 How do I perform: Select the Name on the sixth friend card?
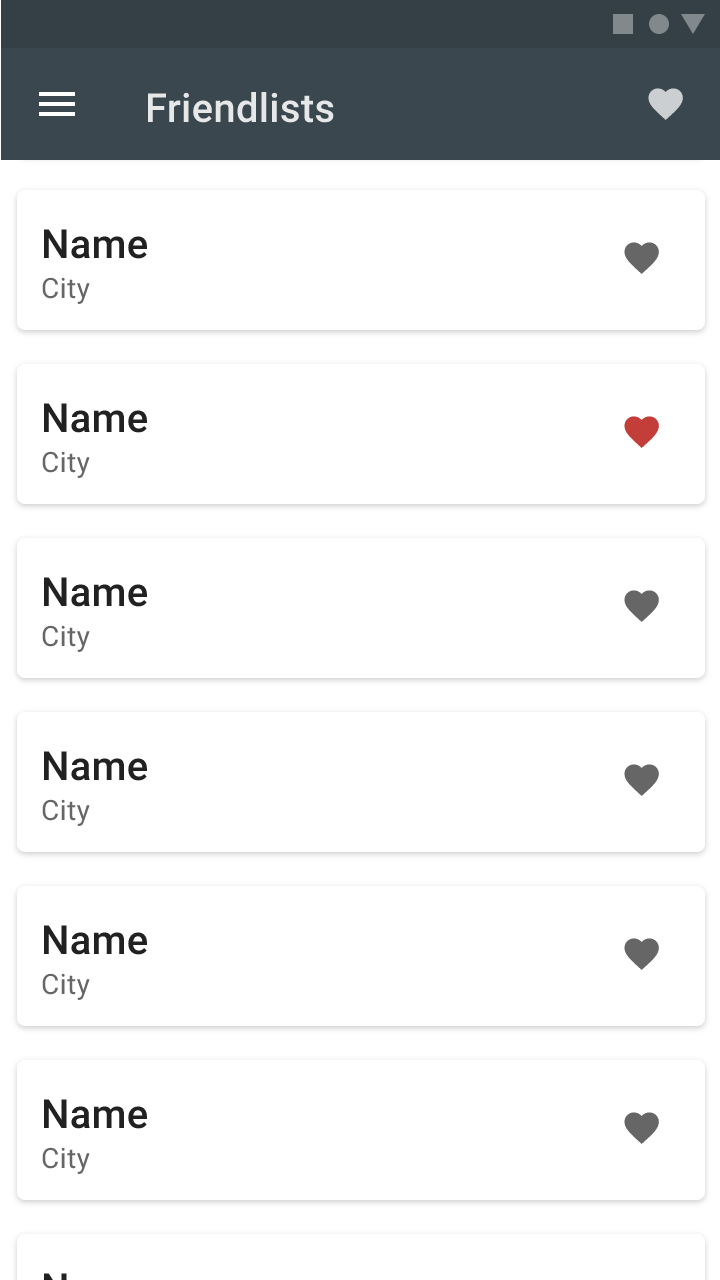pyautogui.click(x=95, y=1115)
